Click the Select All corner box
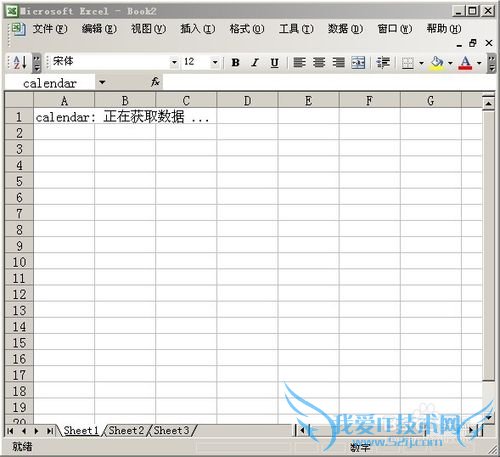Screen dimensions: 500x457 (x=19, y=100)
